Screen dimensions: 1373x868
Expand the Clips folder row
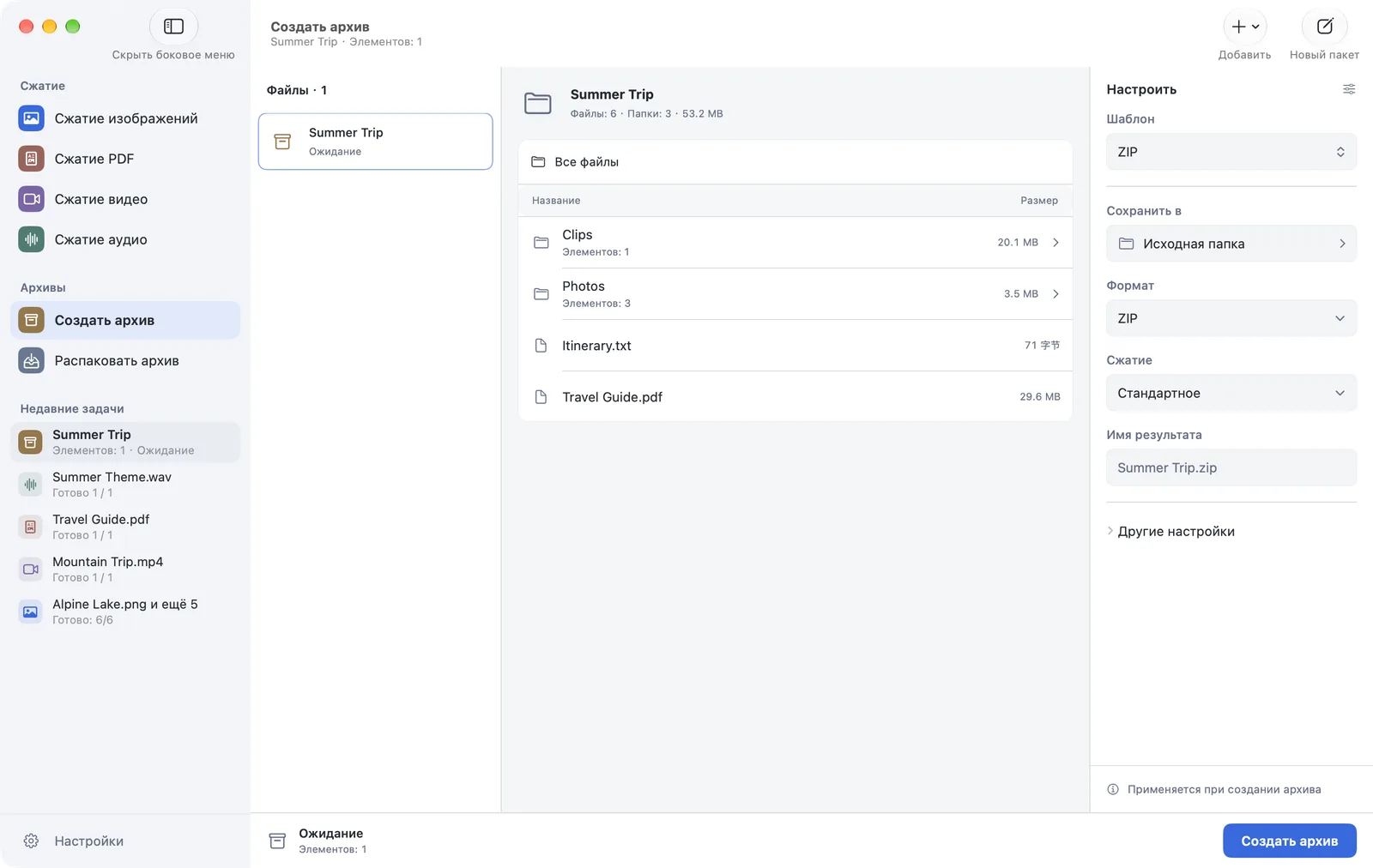click(x=795, y=243)
